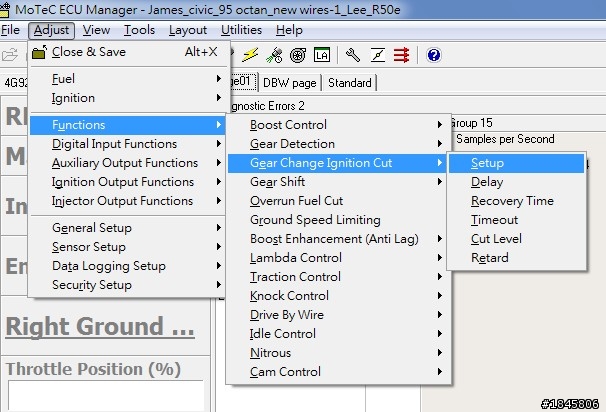The image size is (606, 412).
Task: Open Gear Shift submenu
Action: tap(338, 181)
